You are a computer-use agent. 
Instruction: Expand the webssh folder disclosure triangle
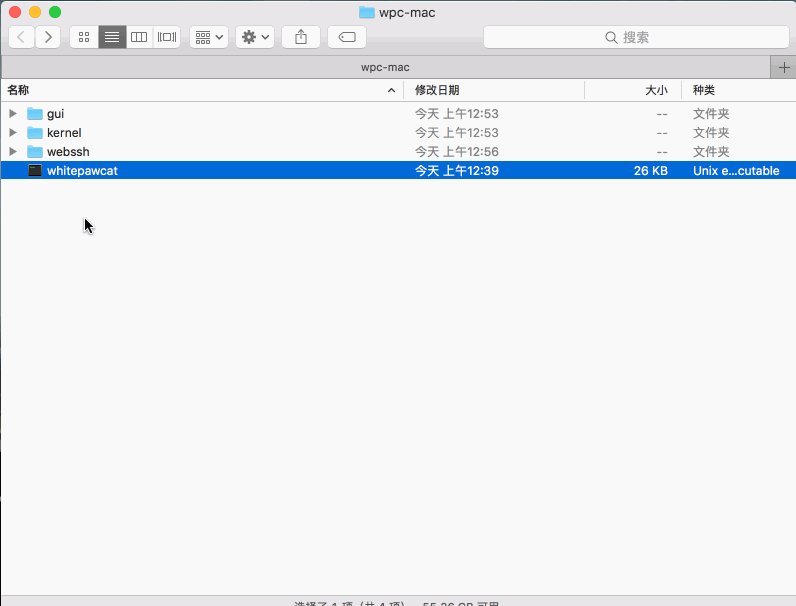click(x=13, y=151)
